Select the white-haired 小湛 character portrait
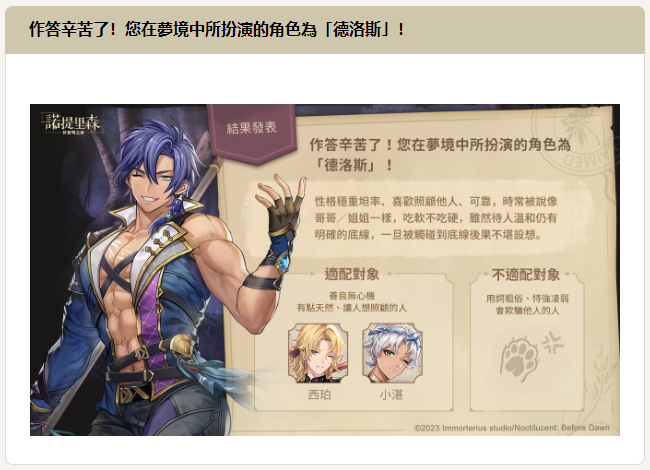The width and height of the screenshot is (650, 470). click(x=392, y=353)
